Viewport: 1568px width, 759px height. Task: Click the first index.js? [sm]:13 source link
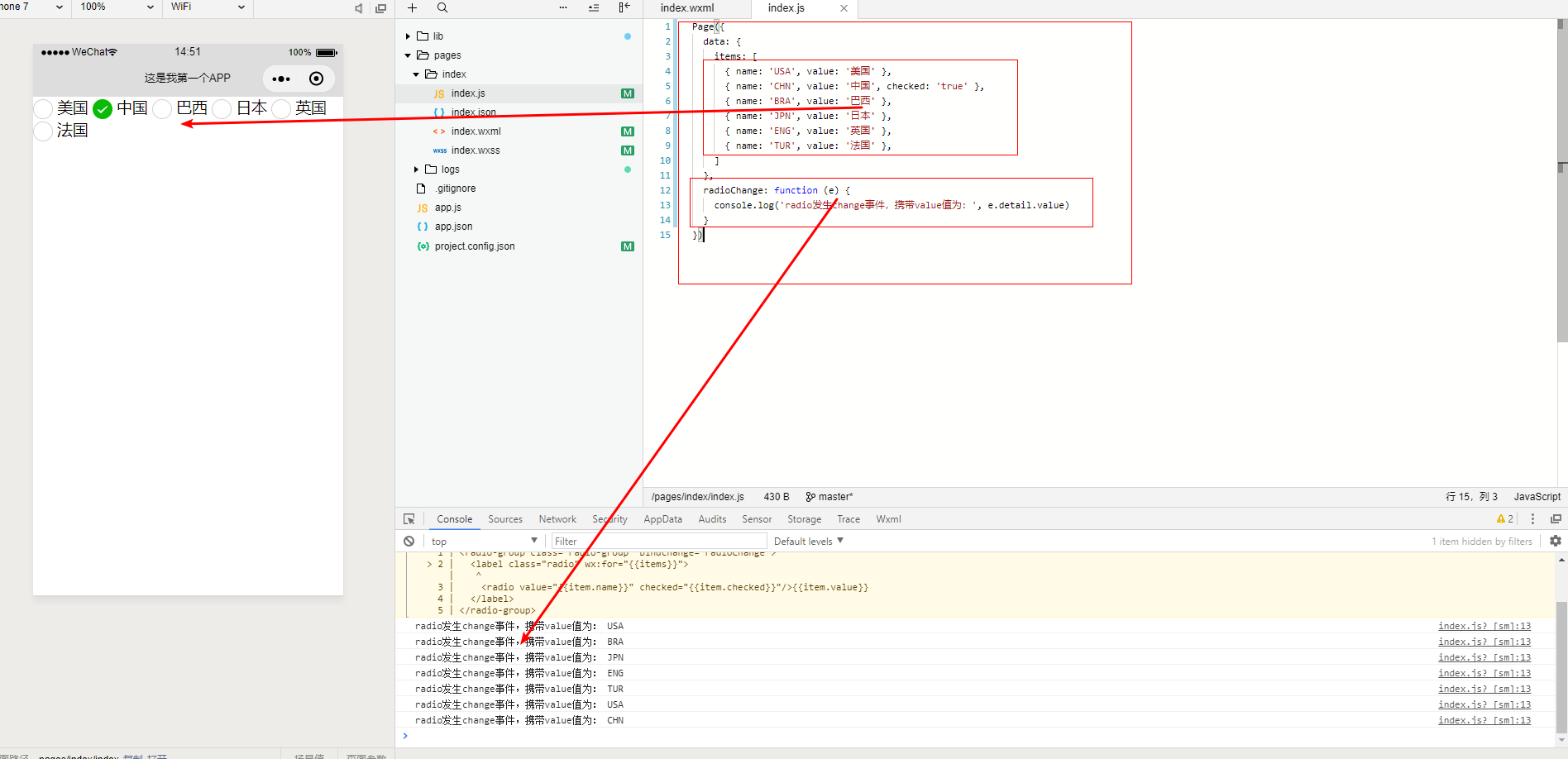[x=1484, y=627]
